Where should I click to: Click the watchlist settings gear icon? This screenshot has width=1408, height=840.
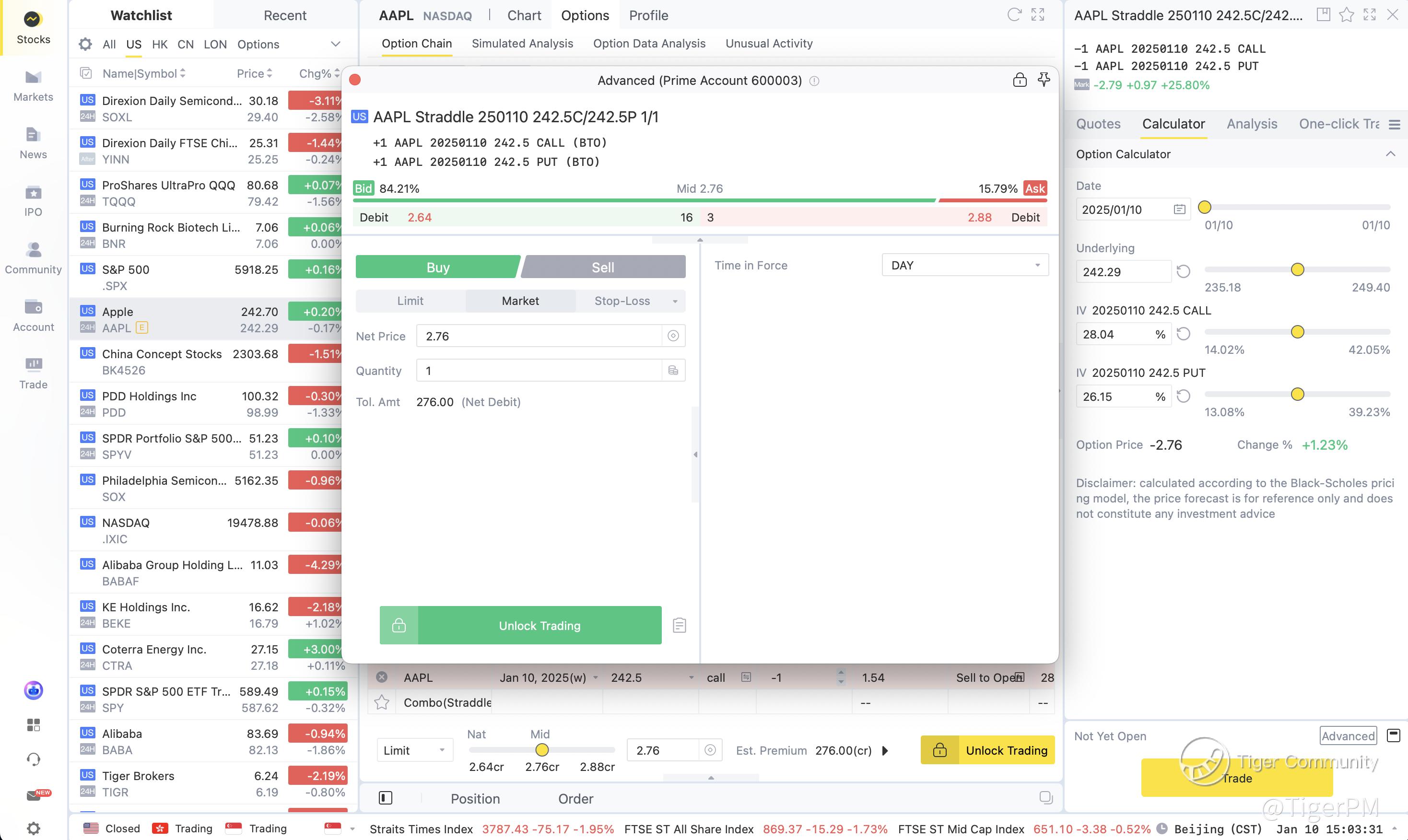coord(85,44)
